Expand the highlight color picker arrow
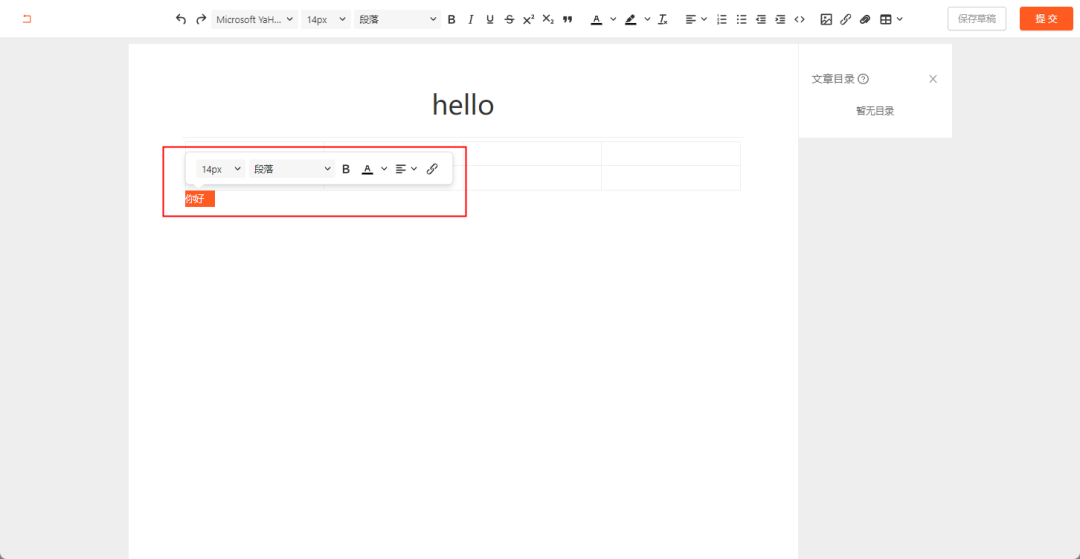Screen dimensions: 1080x559 [x=647, y=19]
